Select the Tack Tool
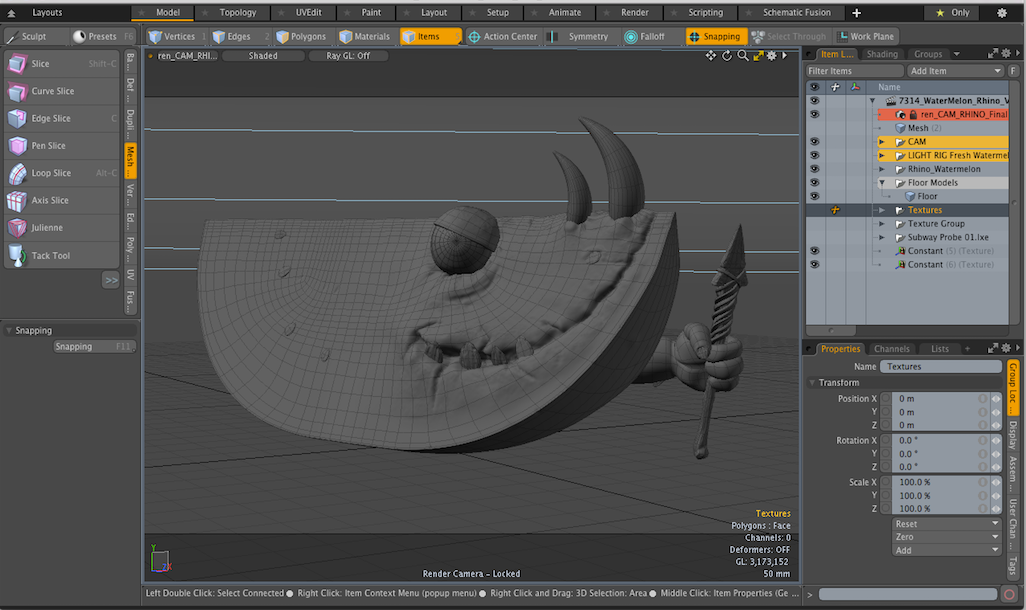Screen dimensions: 1026x610 pyautogui.click(x=62, y=255)
